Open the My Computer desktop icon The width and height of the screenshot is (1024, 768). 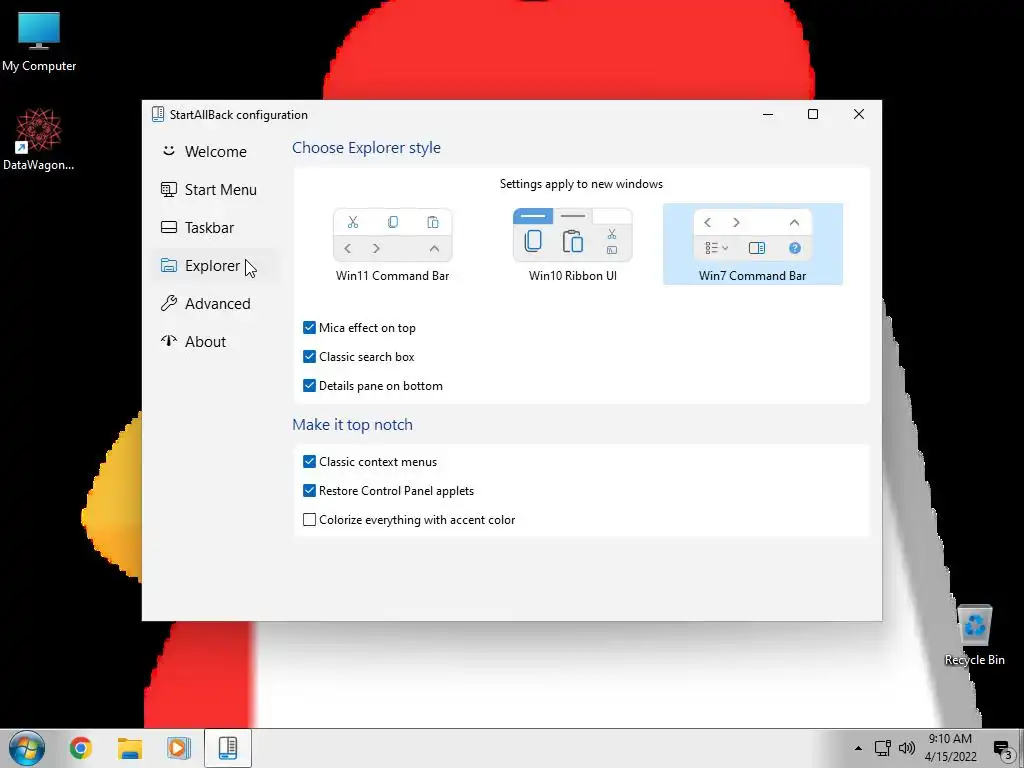click(39, 41)
